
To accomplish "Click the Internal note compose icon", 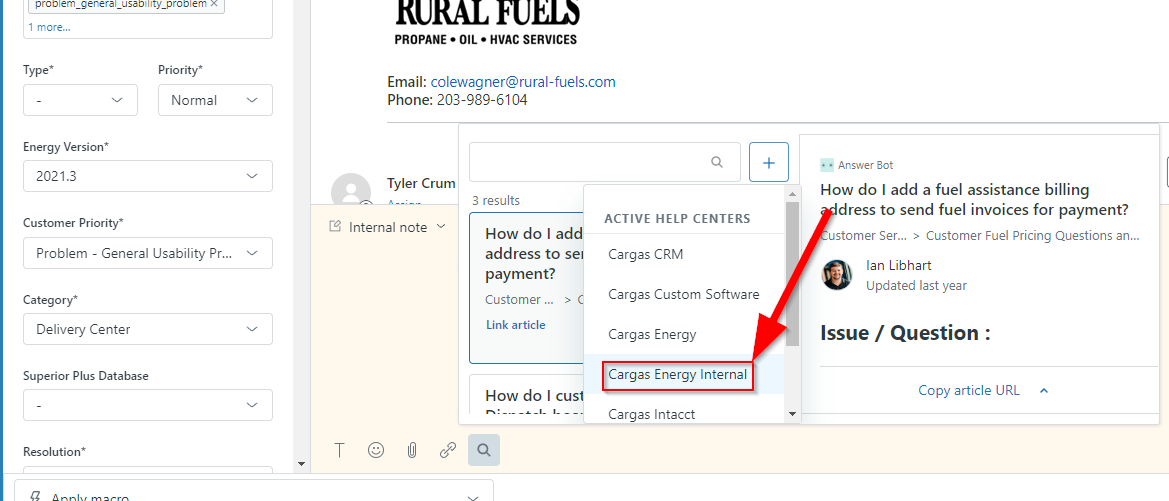I will tap(335, 227).
